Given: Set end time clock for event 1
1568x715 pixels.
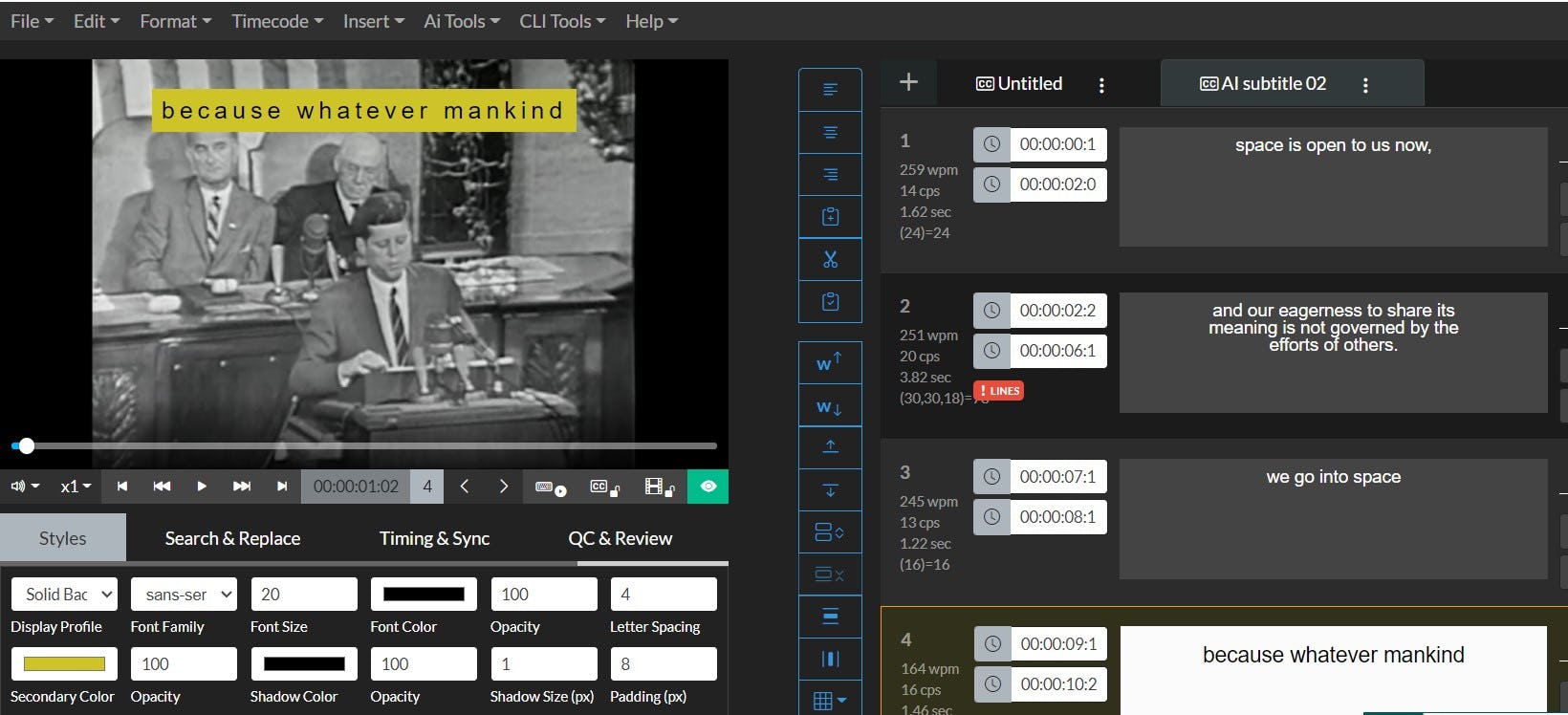Looking at the screenshot, I should (x=992, y=184).
